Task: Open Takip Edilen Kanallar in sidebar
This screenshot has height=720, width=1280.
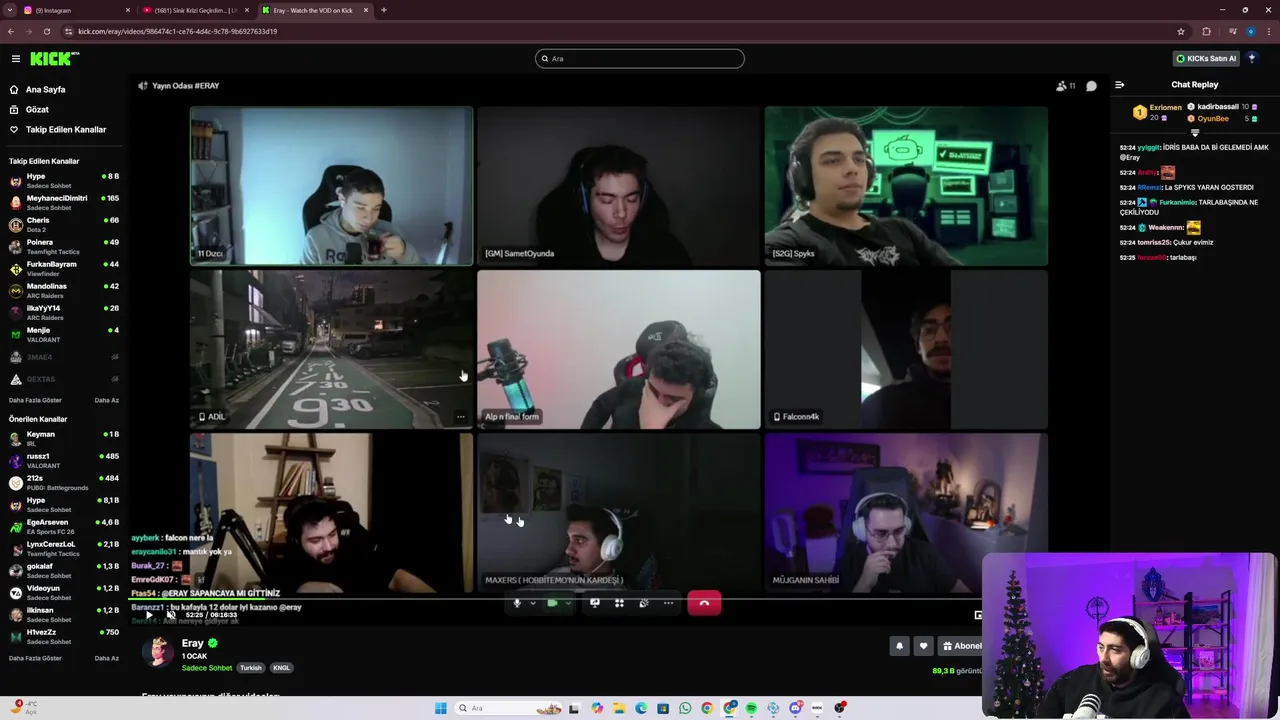Action: point(66,129)
